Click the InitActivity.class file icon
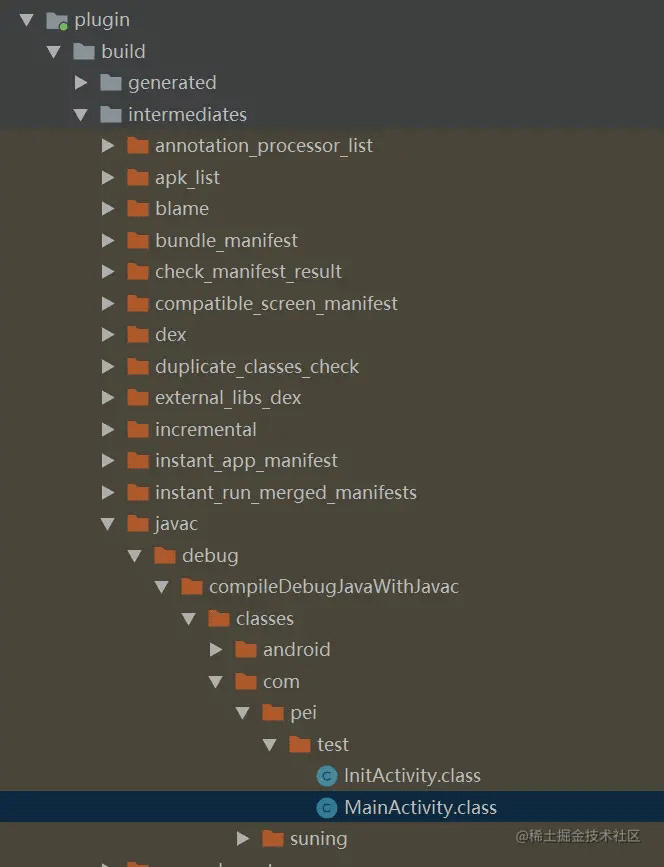 click(326, 776)
